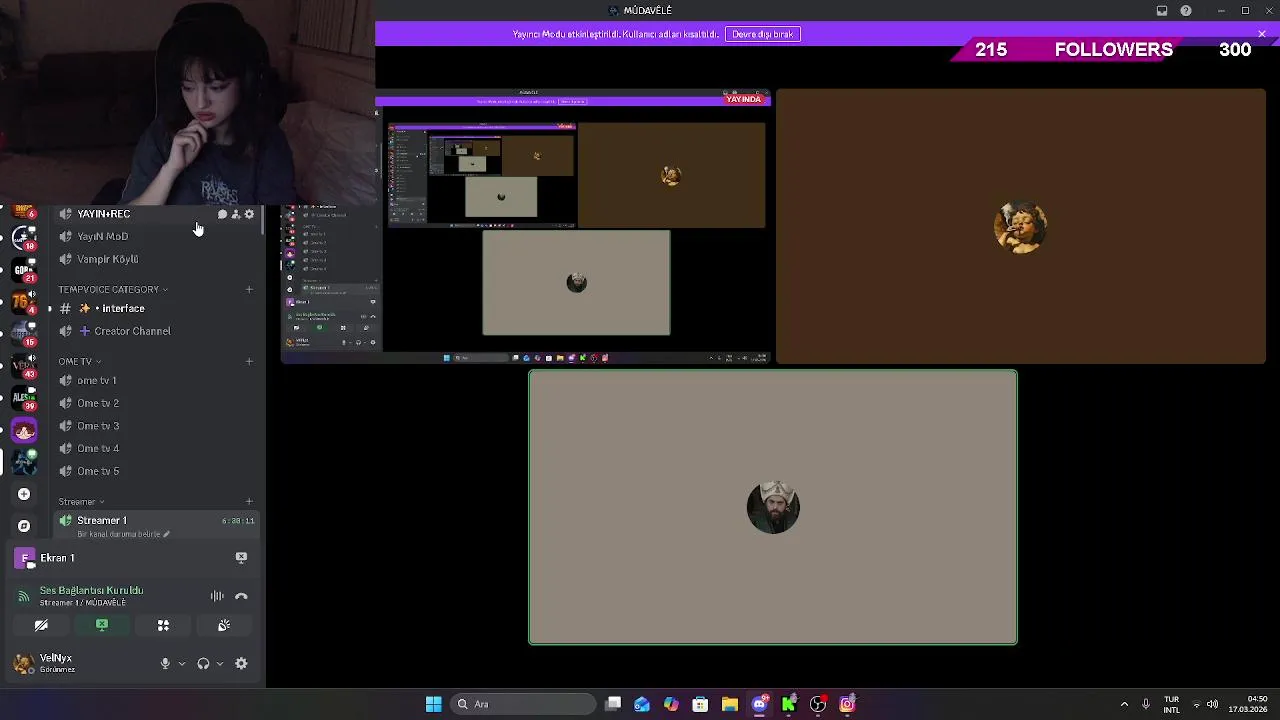The image size is (1280, 720).
Task: Open the server with 39 badge
Action: pyautogui.click(x=24, y=398)
